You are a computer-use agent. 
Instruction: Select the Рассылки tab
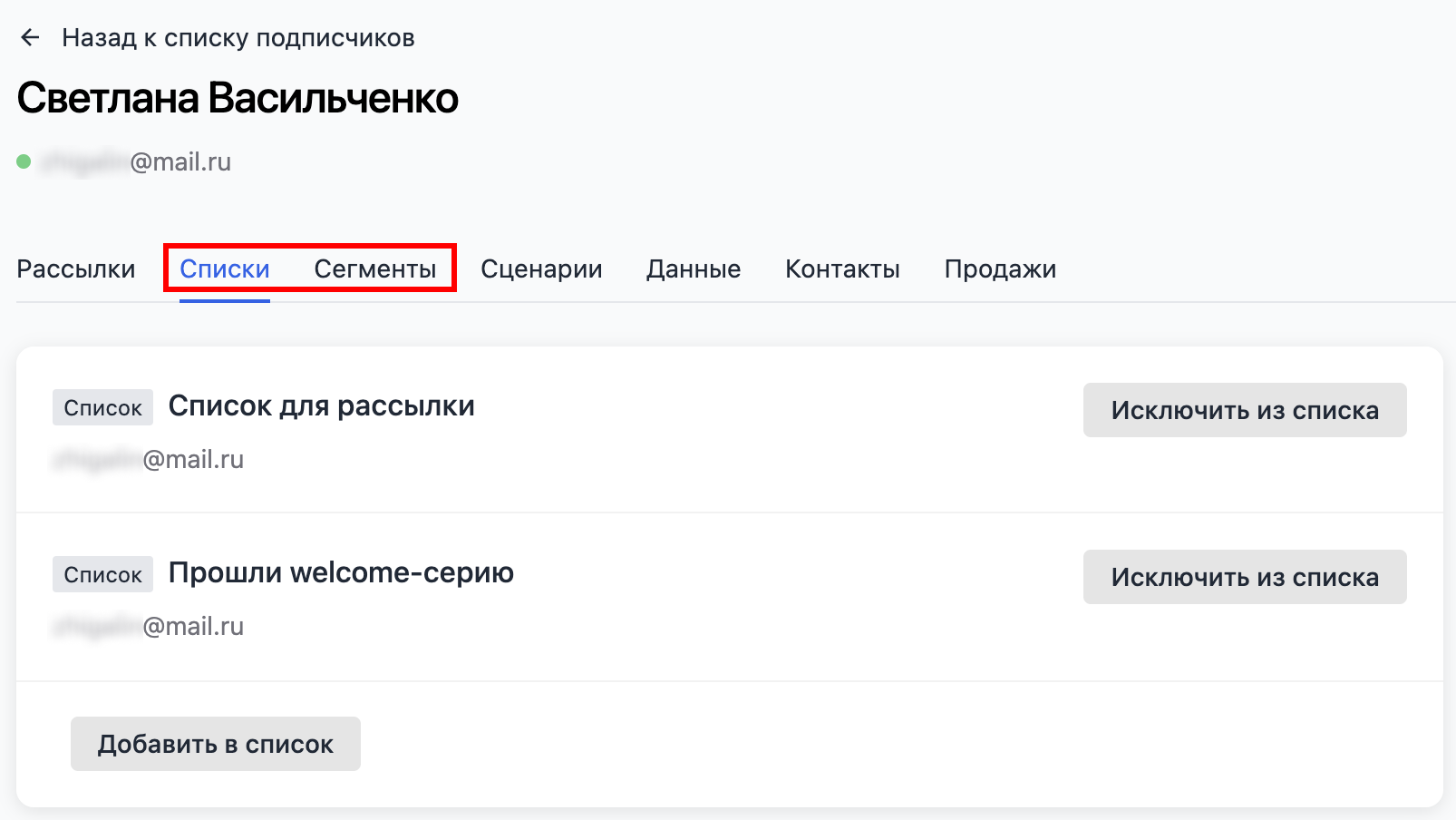[x=76, y=268]
